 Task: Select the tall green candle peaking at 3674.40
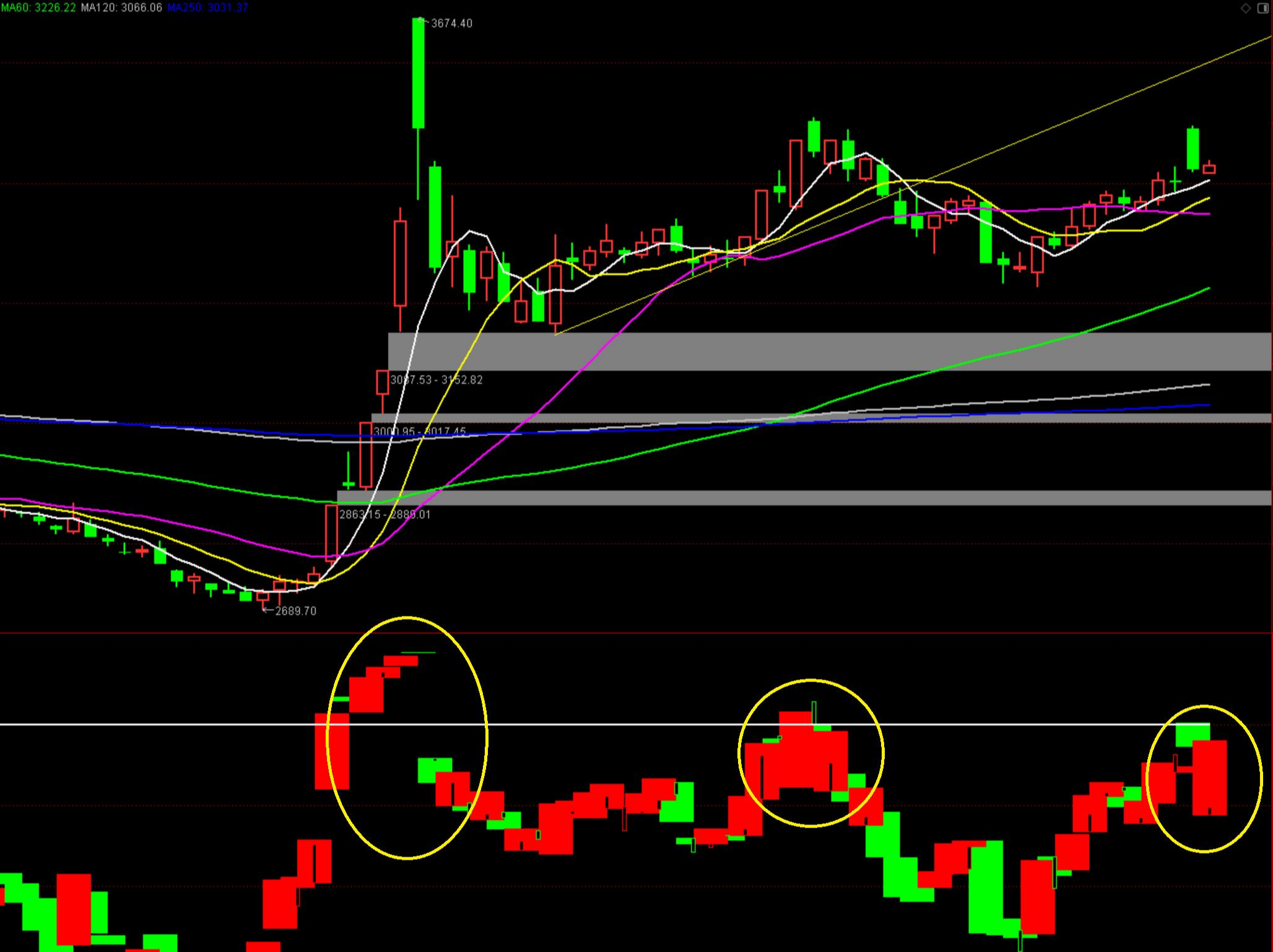[419, 73]
